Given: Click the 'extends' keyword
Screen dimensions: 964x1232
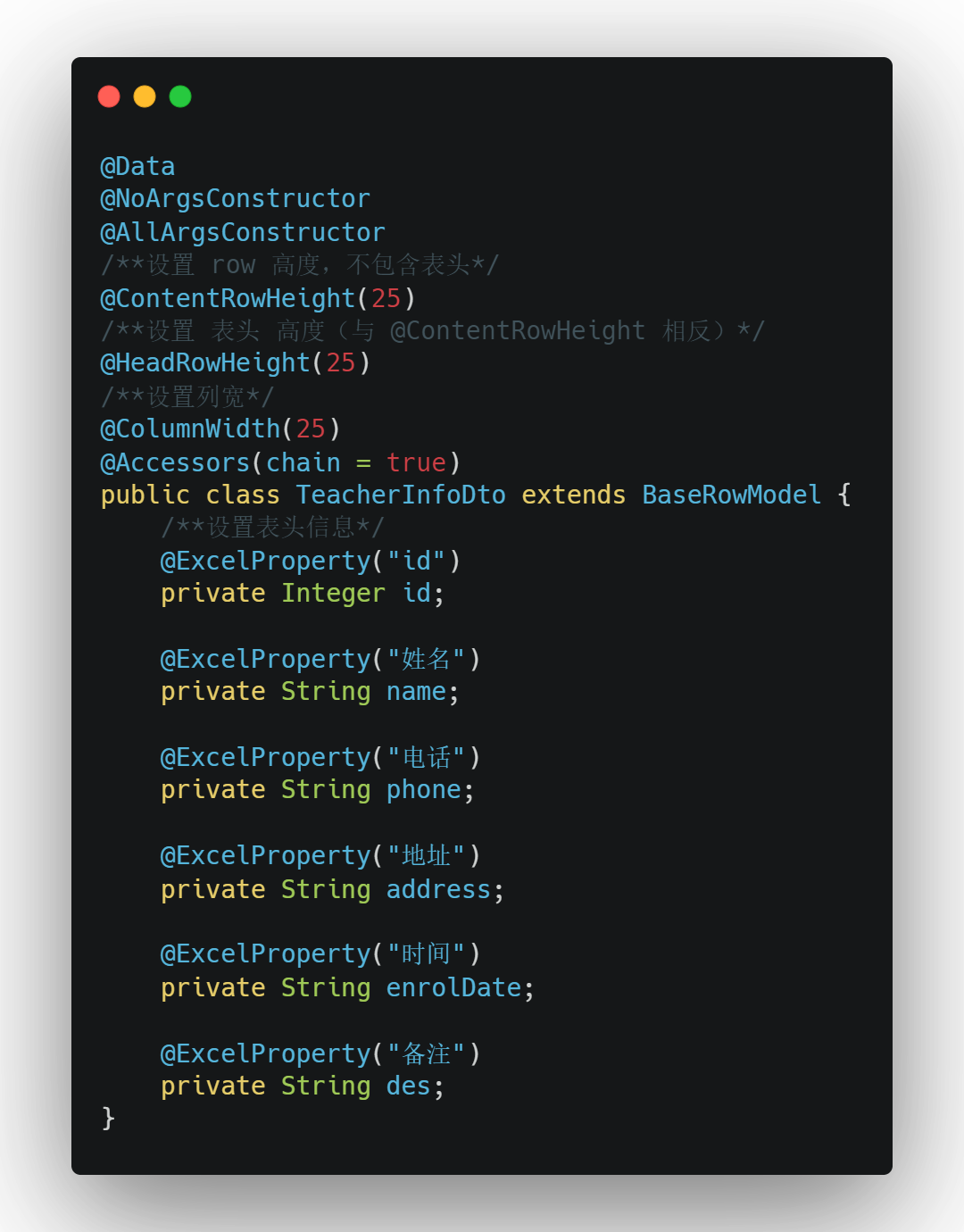Looking at the screenshot, I should (573, 495).
